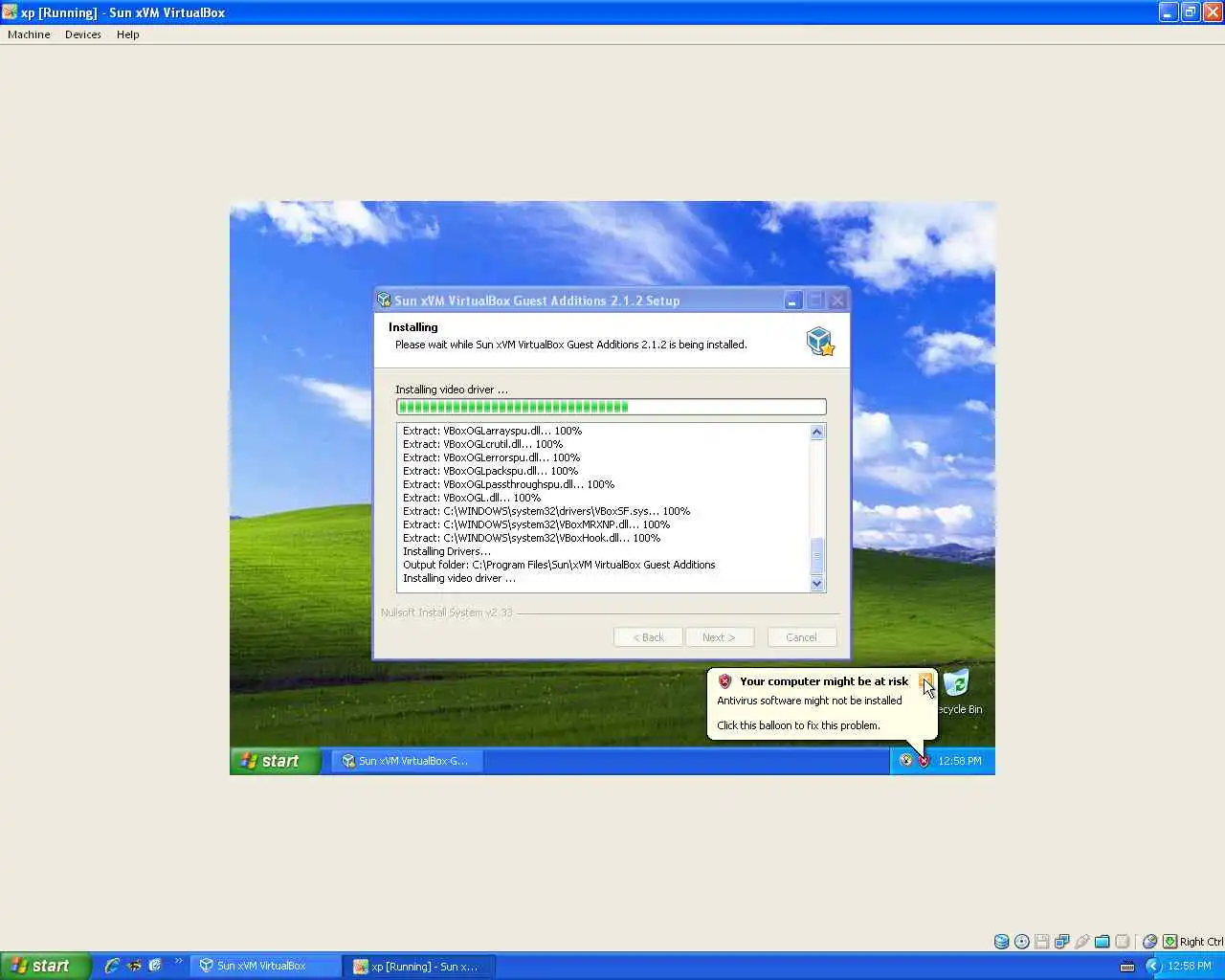Click last log line 'Installing video driver ...'
The width and height of the screenshot is (1225, 980).
tap(459, 578)
